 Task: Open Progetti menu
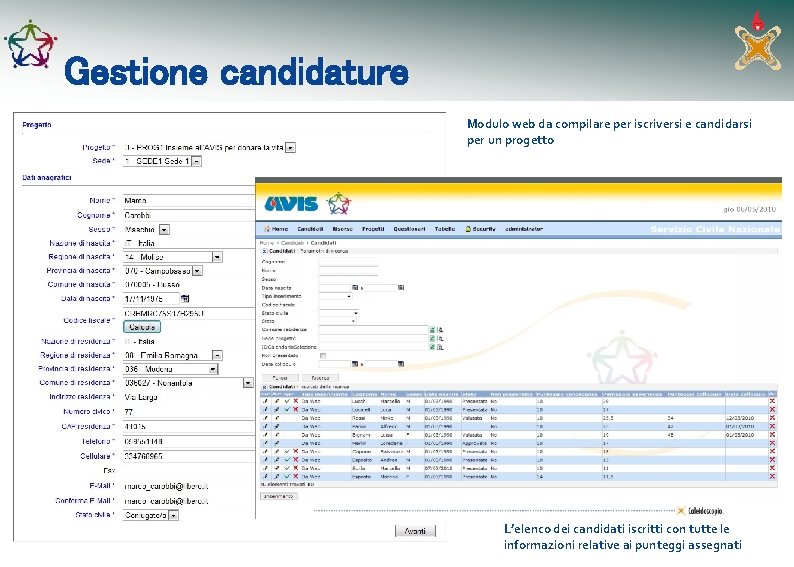(373, 229)
